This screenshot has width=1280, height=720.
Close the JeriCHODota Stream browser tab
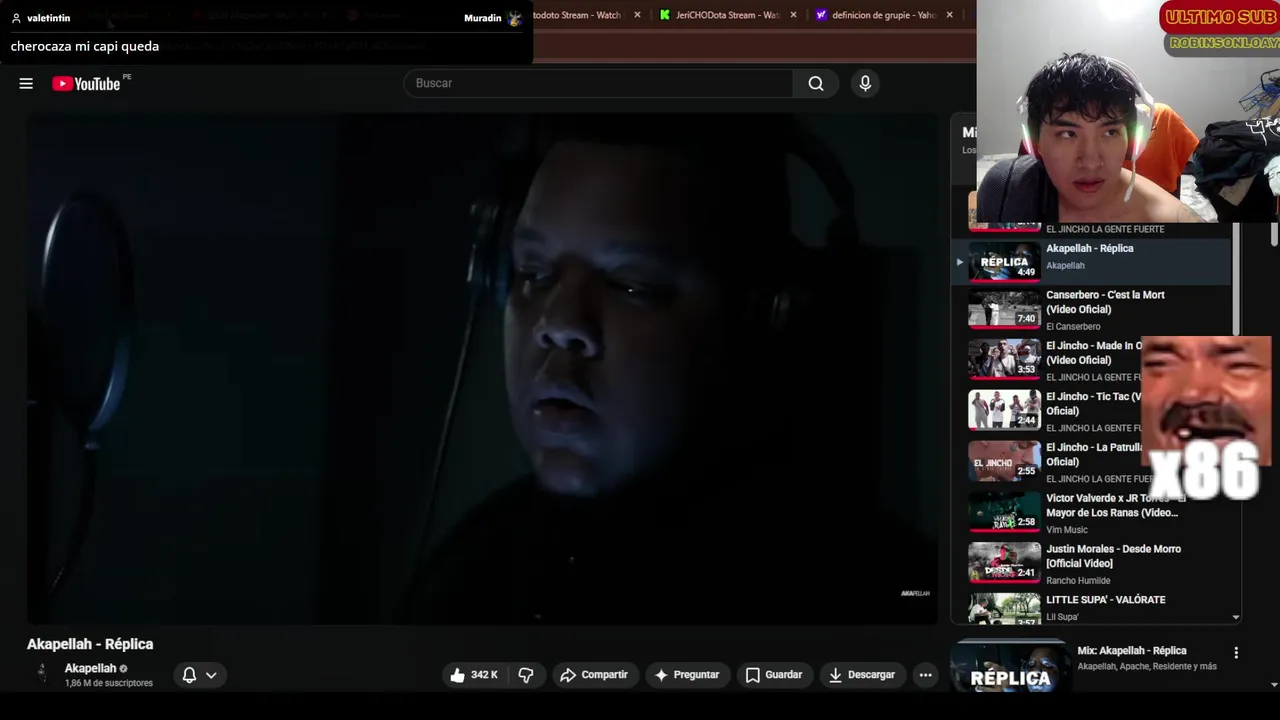tap(793, 15)
